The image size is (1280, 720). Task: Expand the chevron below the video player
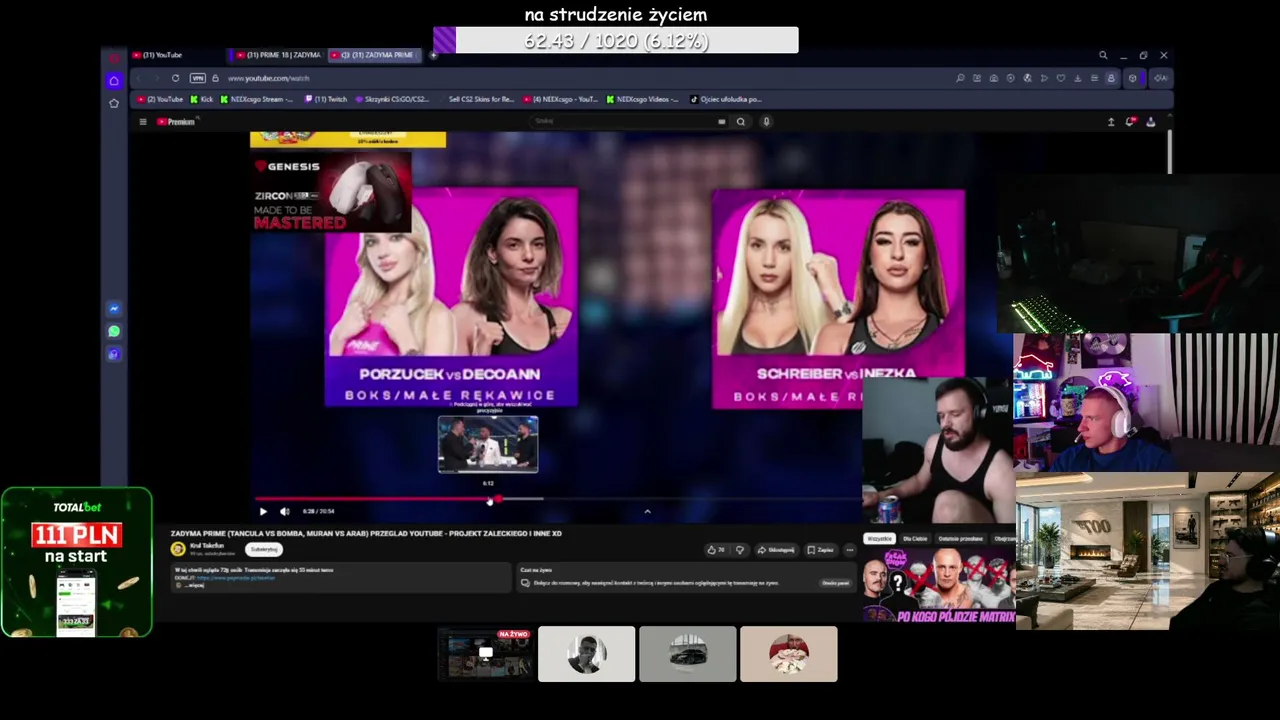click(647, 511)
